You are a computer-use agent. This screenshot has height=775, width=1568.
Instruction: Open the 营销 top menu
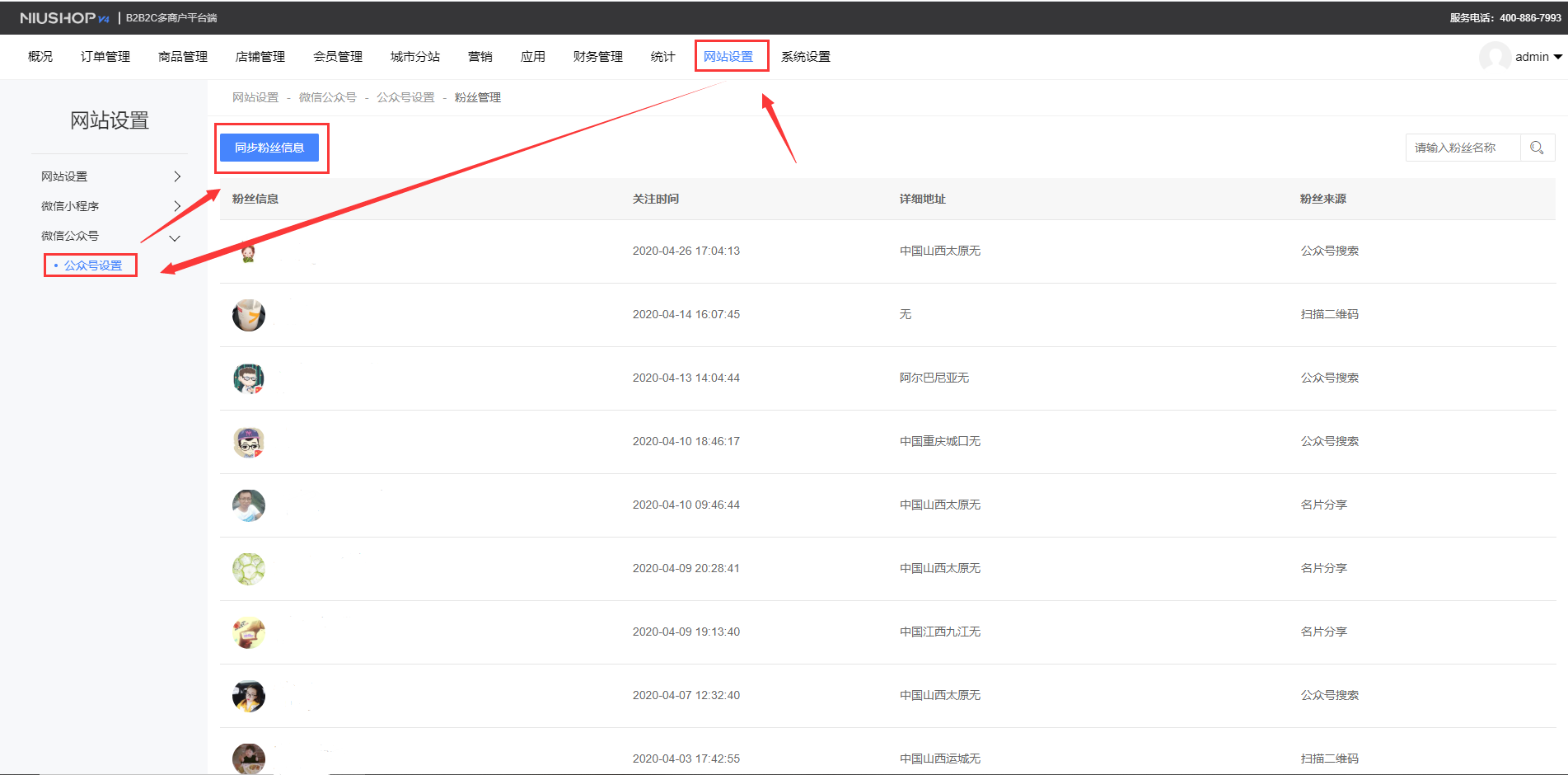[x=480, y=57]
